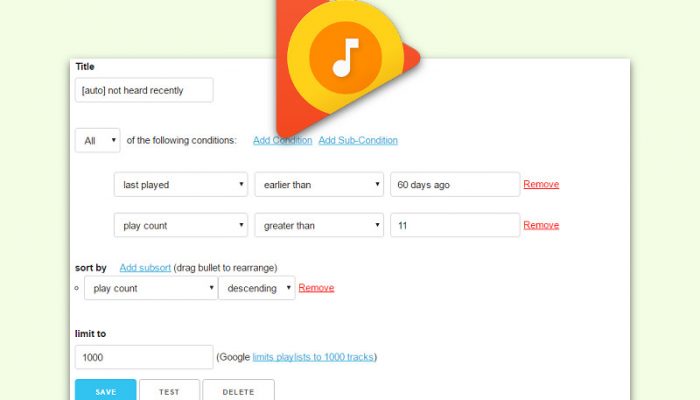
Task: Open the All conditions match dropdown
Action: click(x=98, y=141)
